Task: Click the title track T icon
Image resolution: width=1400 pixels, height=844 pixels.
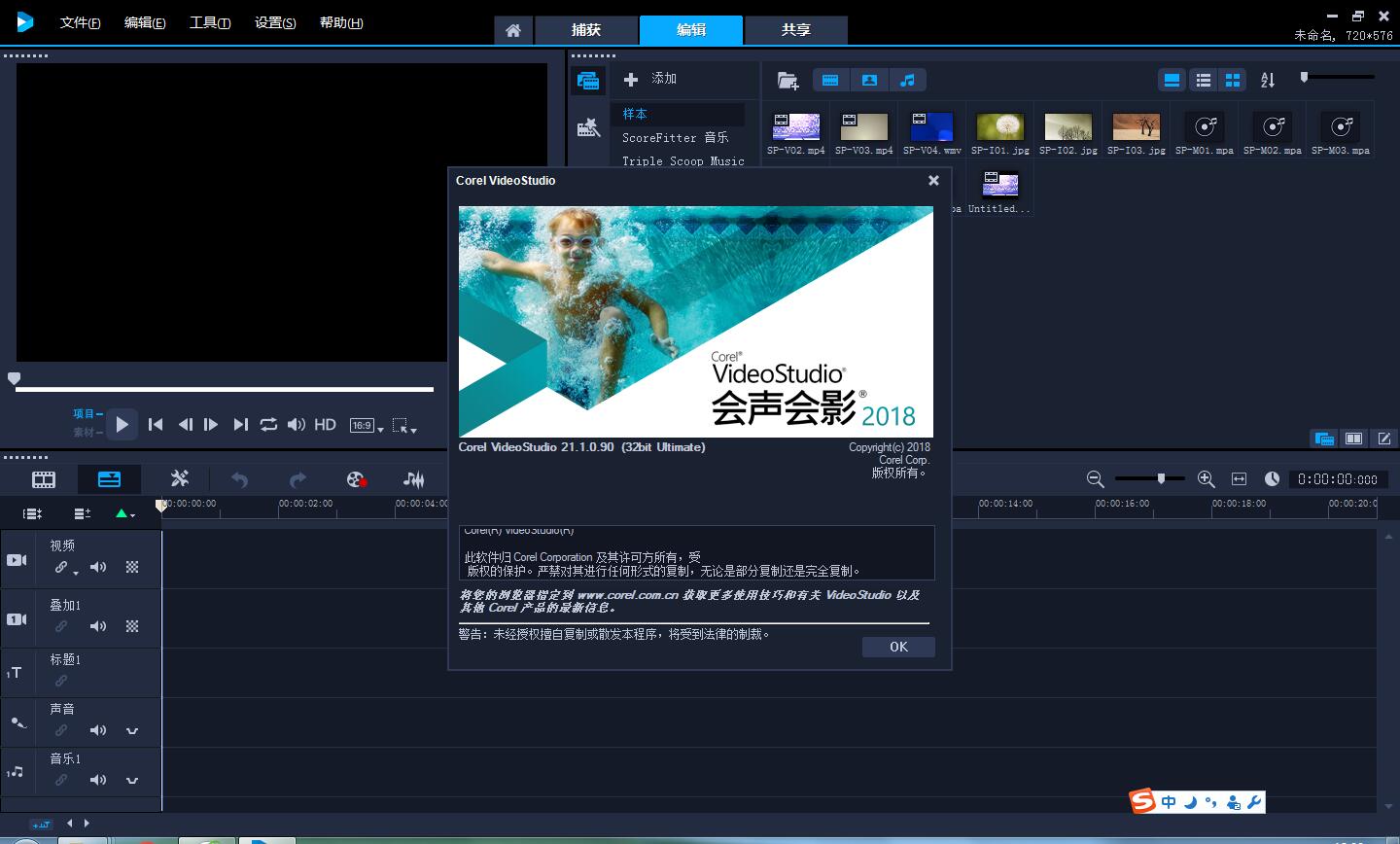Action: pos(15,673)
